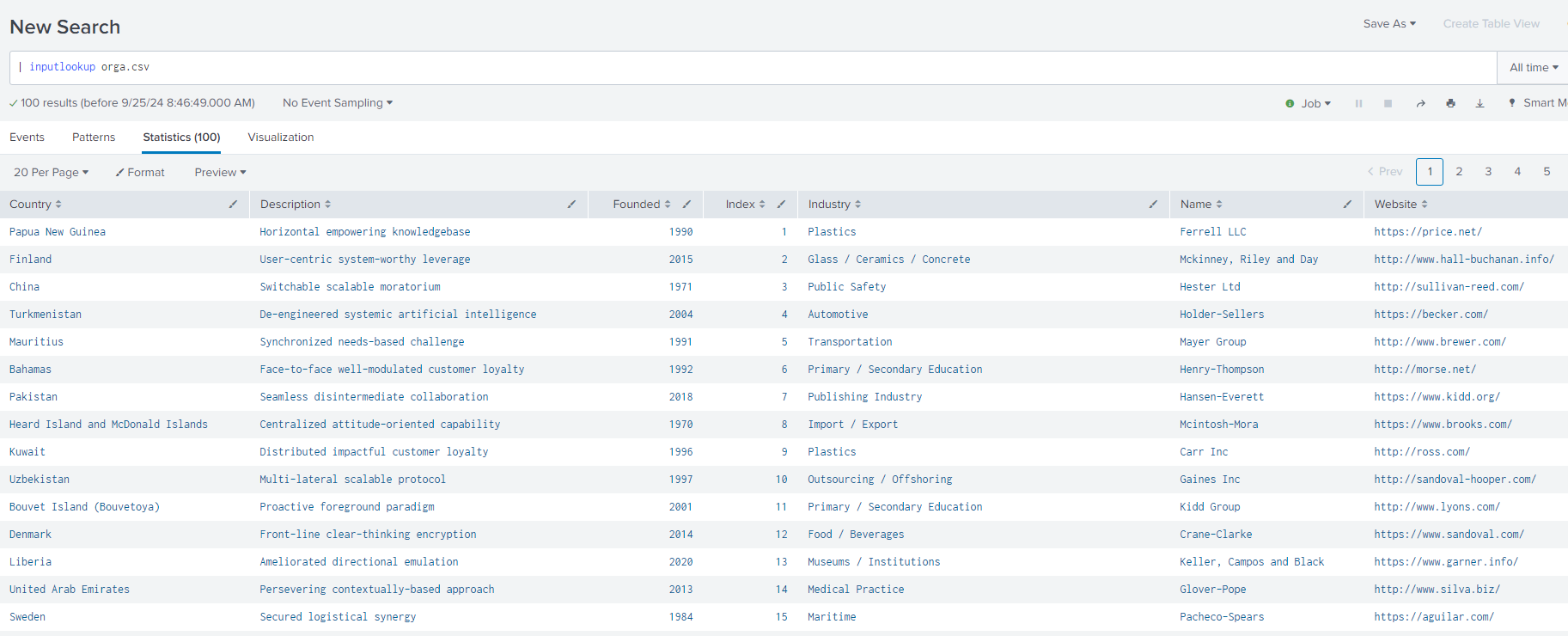1568x636 pixels.
Task: Focus the inputlookup orga.csv search bar
Action: click(753, 68)
